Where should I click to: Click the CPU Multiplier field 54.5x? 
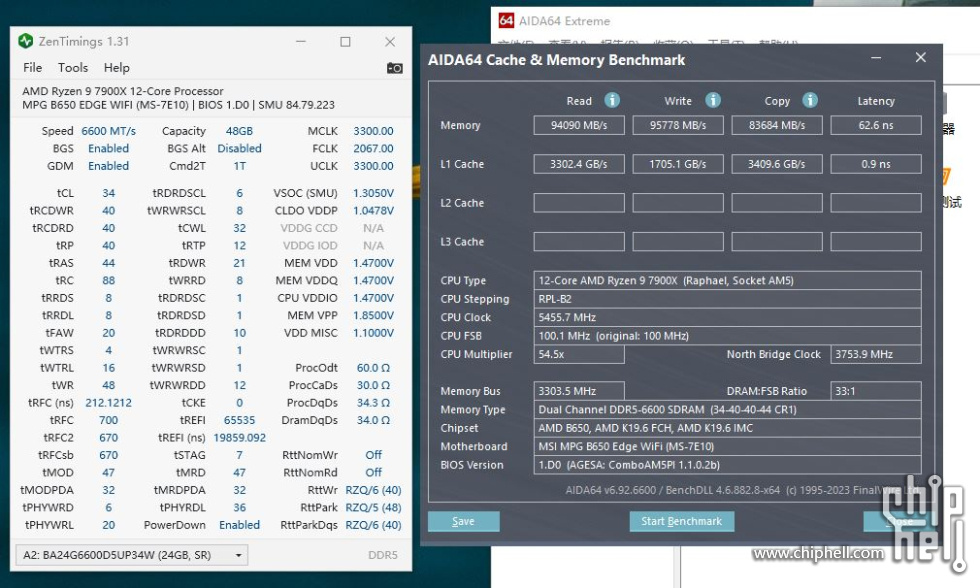579,354
